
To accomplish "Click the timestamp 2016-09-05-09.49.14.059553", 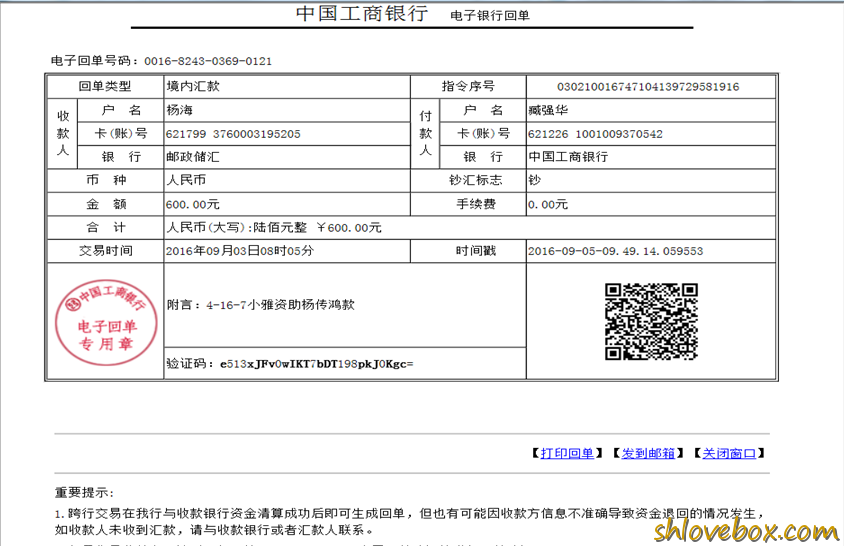I will 616,251.
